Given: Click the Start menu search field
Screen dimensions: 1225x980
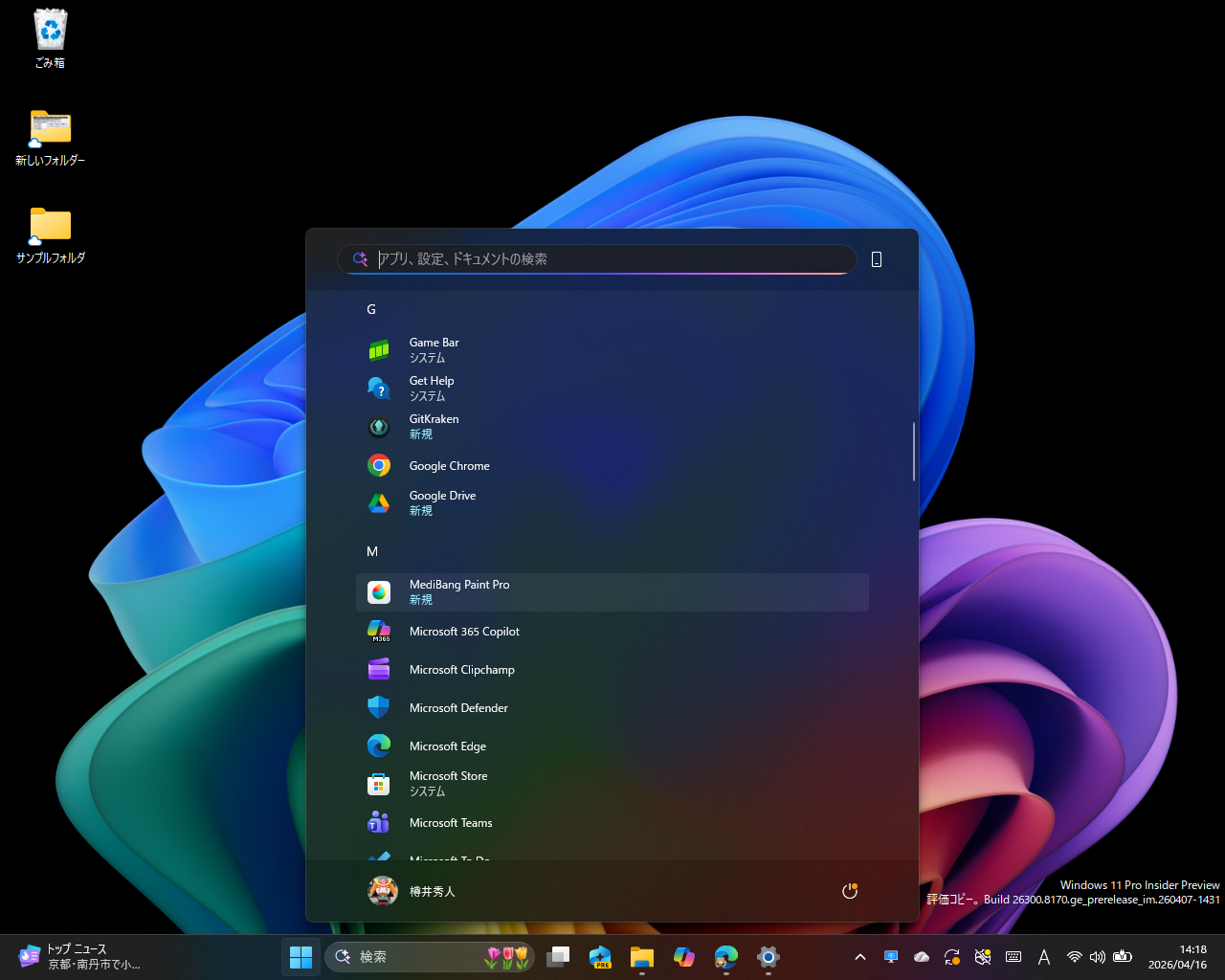Looking at the screenshot, I should [597, 259].
